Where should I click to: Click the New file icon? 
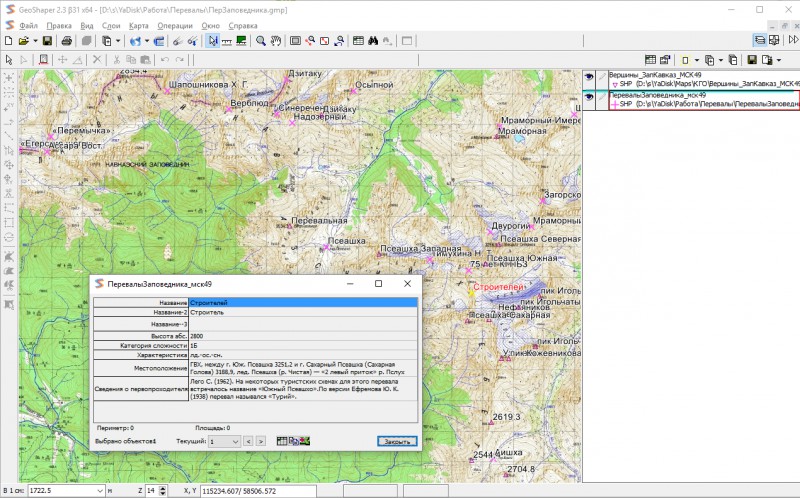coord(8,41)
